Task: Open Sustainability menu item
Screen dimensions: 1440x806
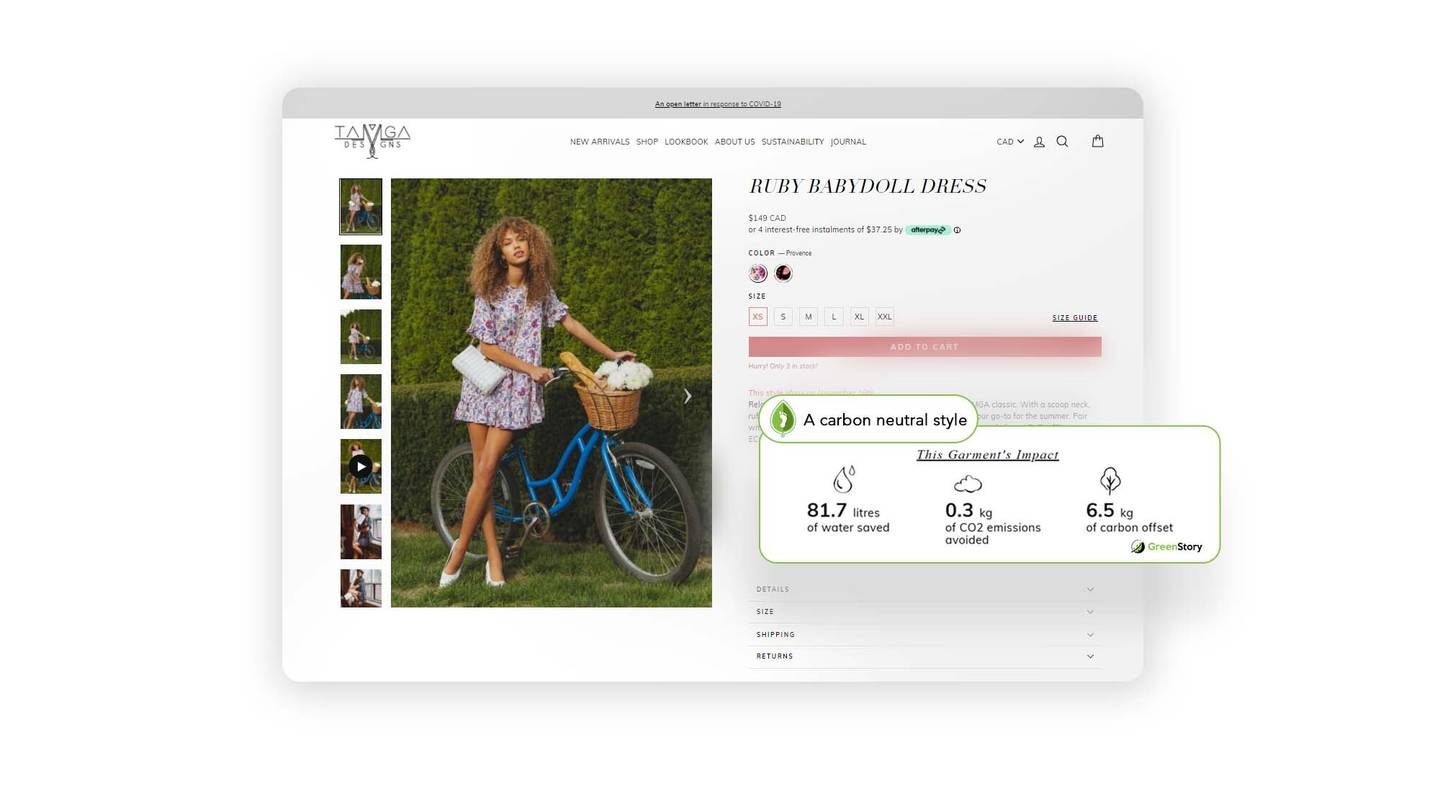Action: point(793,142)
